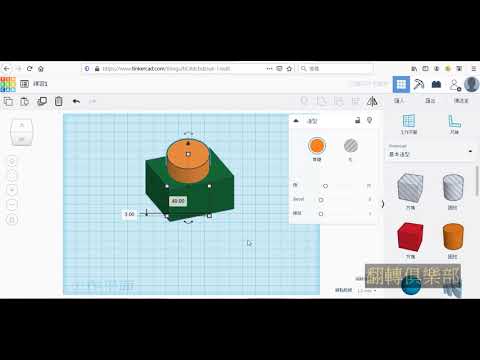Select the Hole striped swatch

tap(351, 146)
